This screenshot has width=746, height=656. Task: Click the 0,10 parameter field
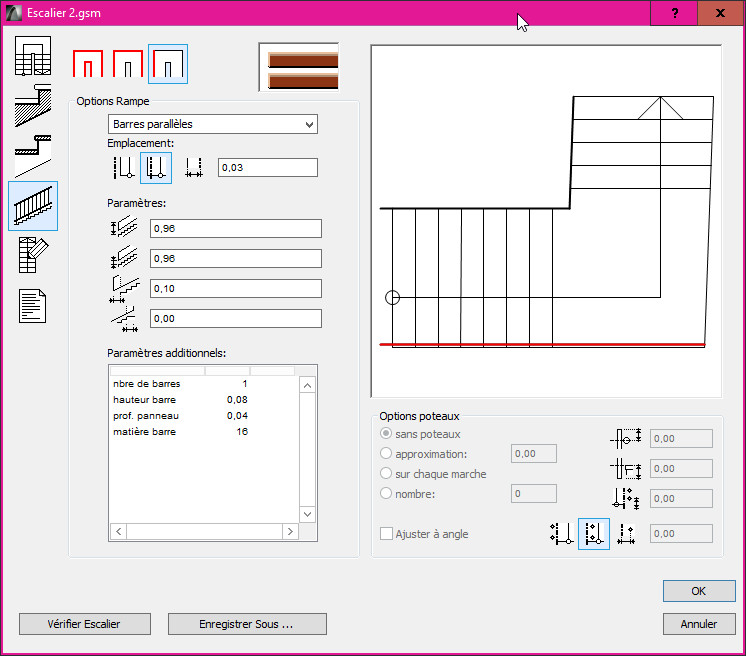(236, 288)
